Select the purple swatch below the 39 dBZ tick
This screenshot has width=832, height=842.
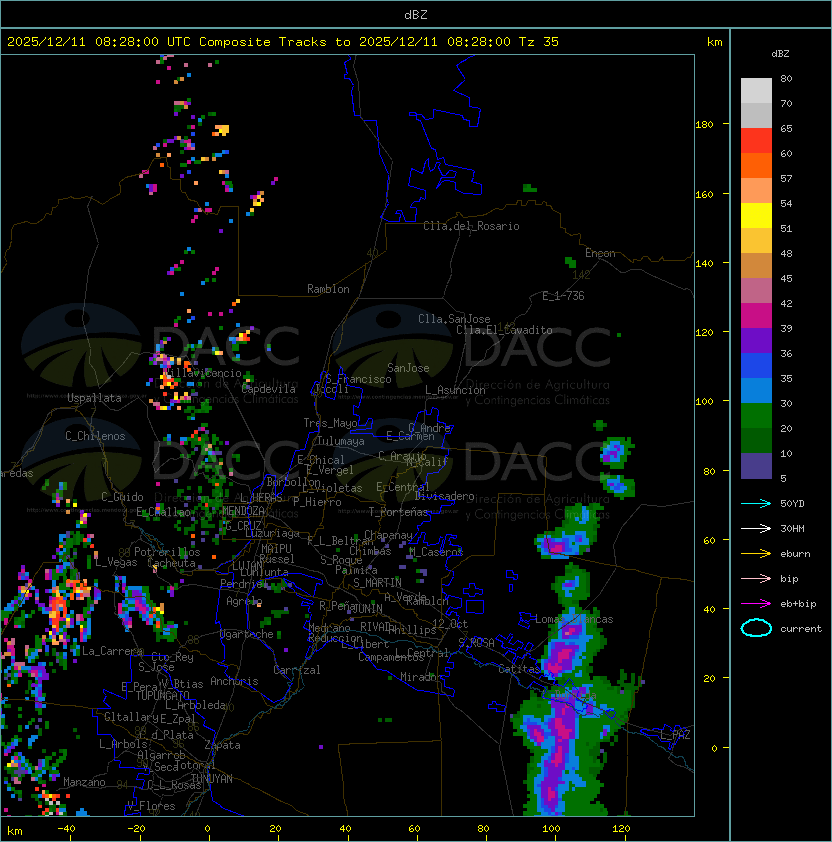(x=756, y=341)
